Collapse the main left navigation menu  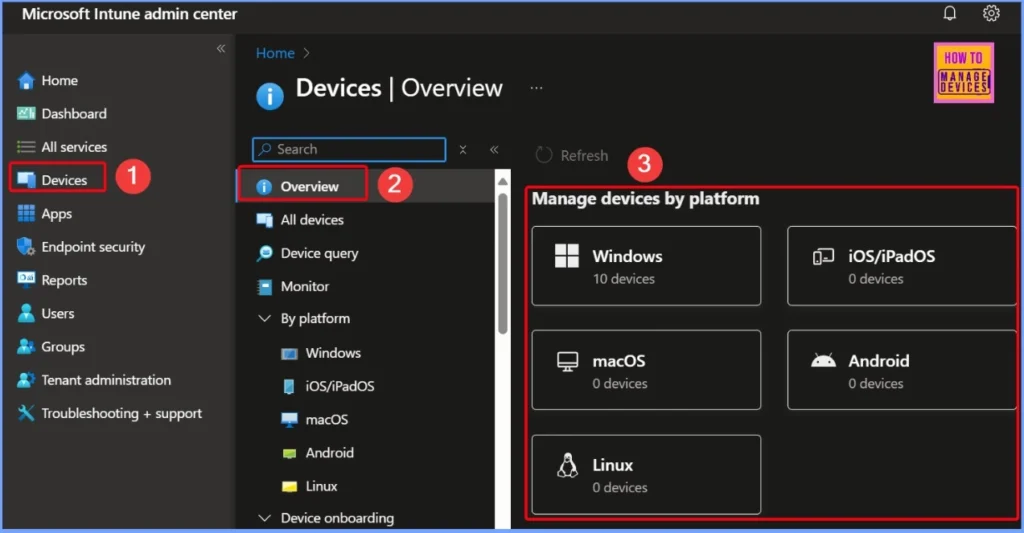[221, 48]
